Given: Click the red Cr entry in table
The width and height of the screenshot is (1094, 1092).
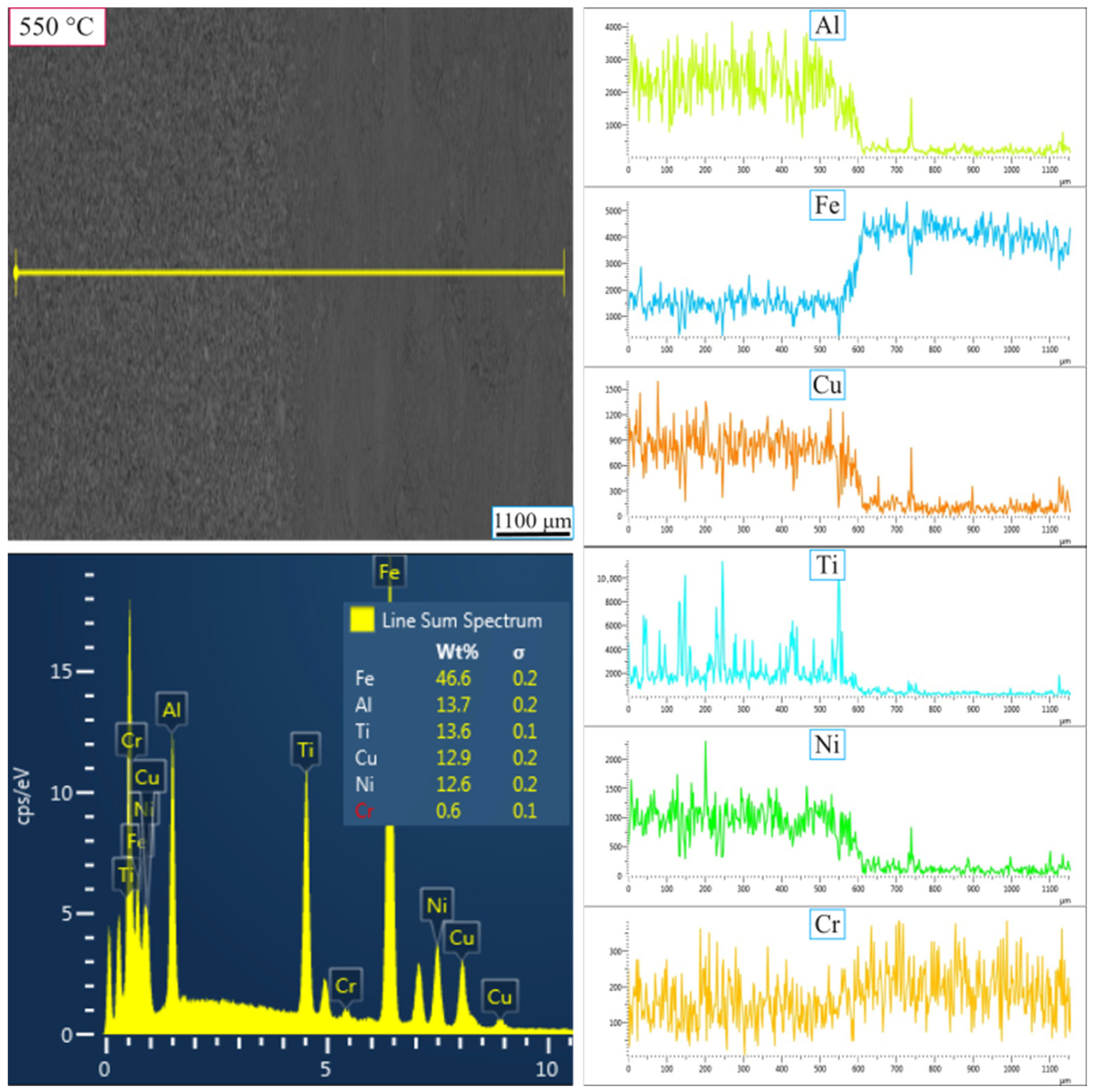Looking at the screenshot, I should pyautogui.click(x=364, y=811).
